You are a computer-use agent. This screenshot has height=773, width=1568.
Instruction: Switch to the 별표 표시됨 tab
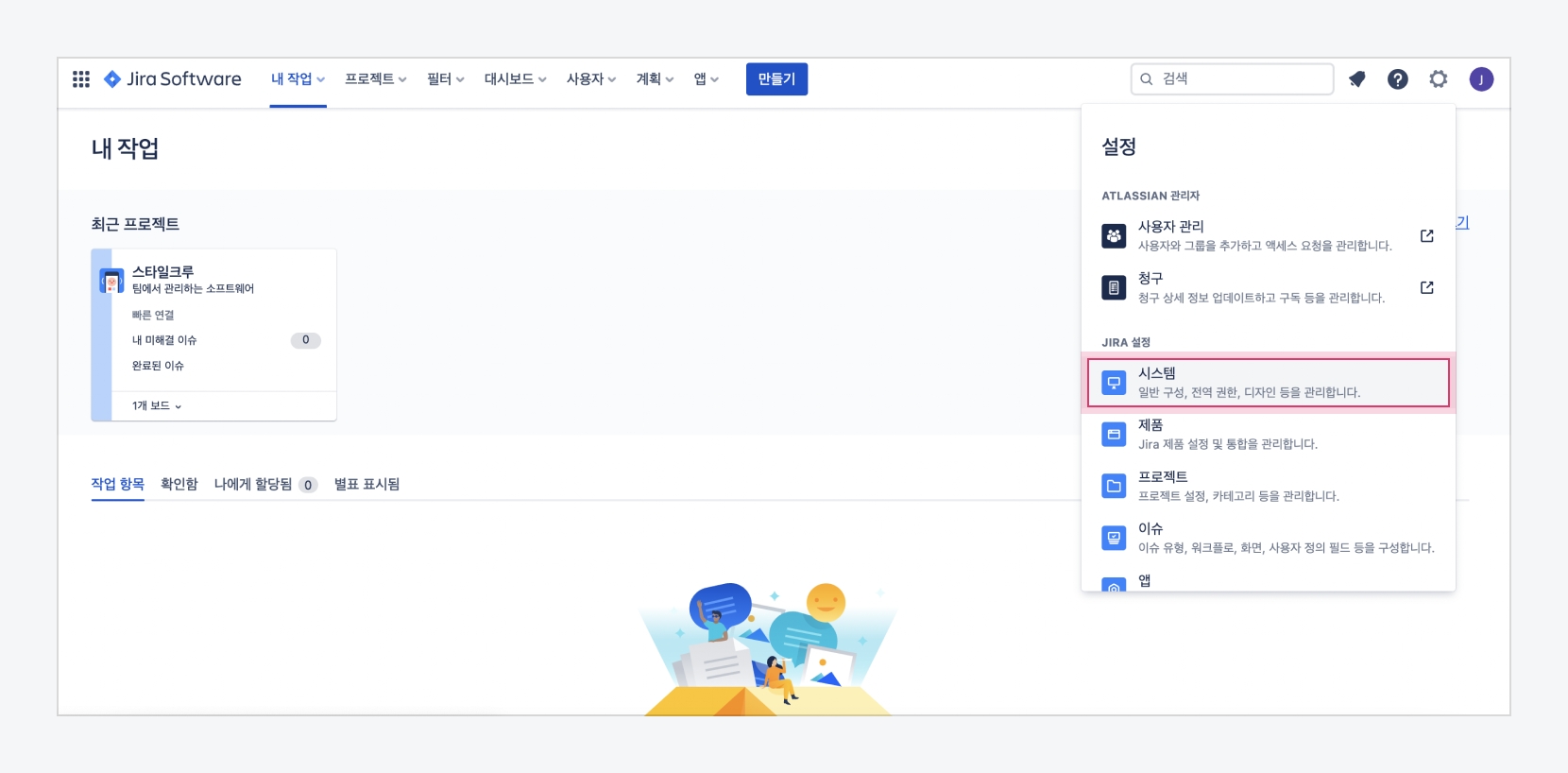click(366, 484)
